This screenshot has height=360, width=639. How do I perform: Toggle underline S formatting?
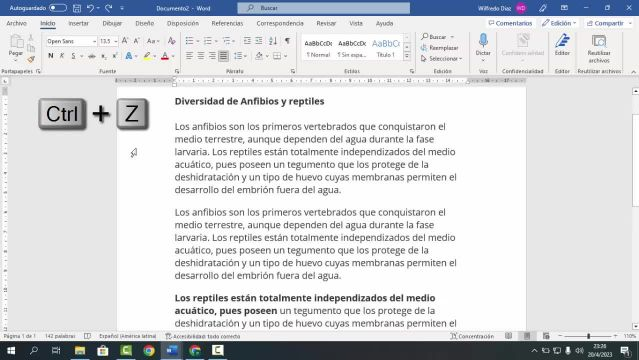point(73,56)
